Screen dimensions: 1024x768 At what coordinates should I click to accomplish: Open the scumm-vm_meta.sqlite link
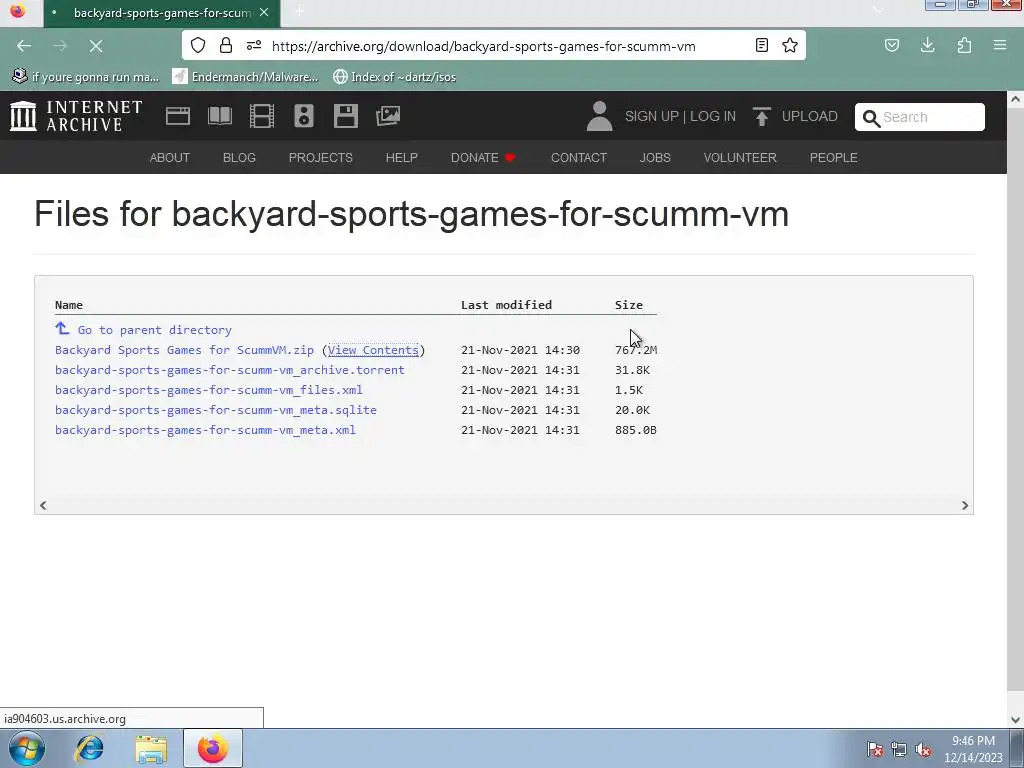tap(216, 410)
